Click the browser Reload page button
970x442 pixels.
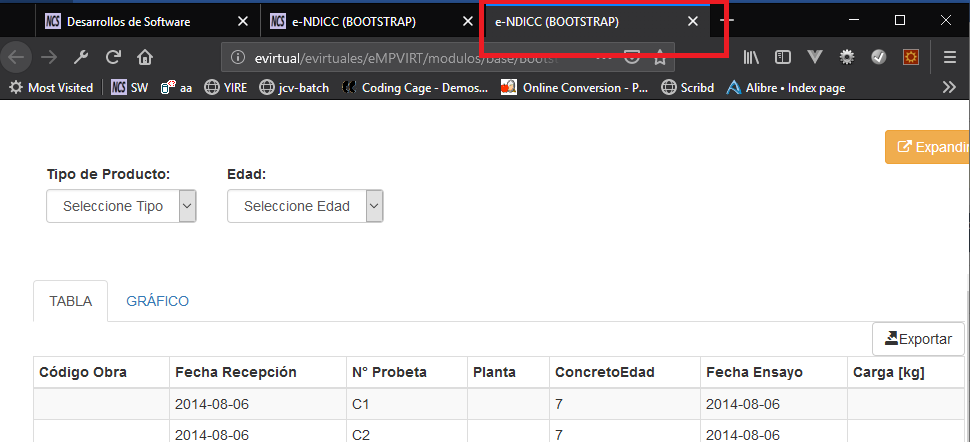pyautogui.click(x=113, y=57)
